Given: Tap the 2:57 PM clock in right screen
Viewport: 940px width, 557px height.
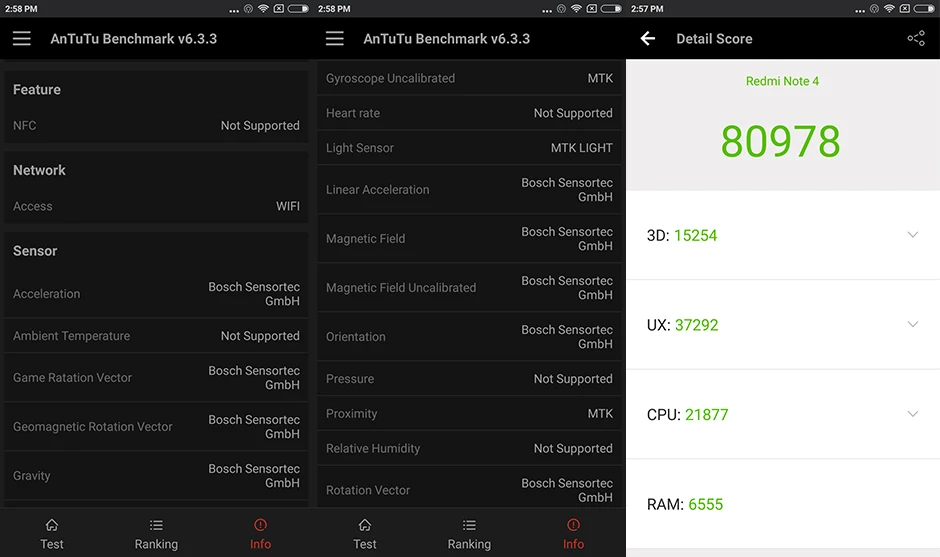Looking at the screenshot, I should pos(647,8).
